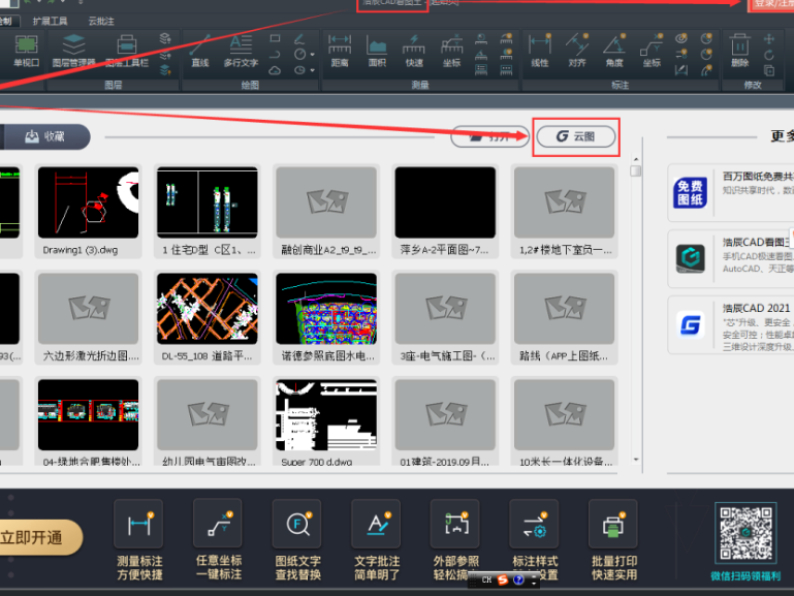Image resolution: width=794 pixels, height=596 pixels.
Task: Switch to the 云批注 ribbon tab
Action: (101, 21)
